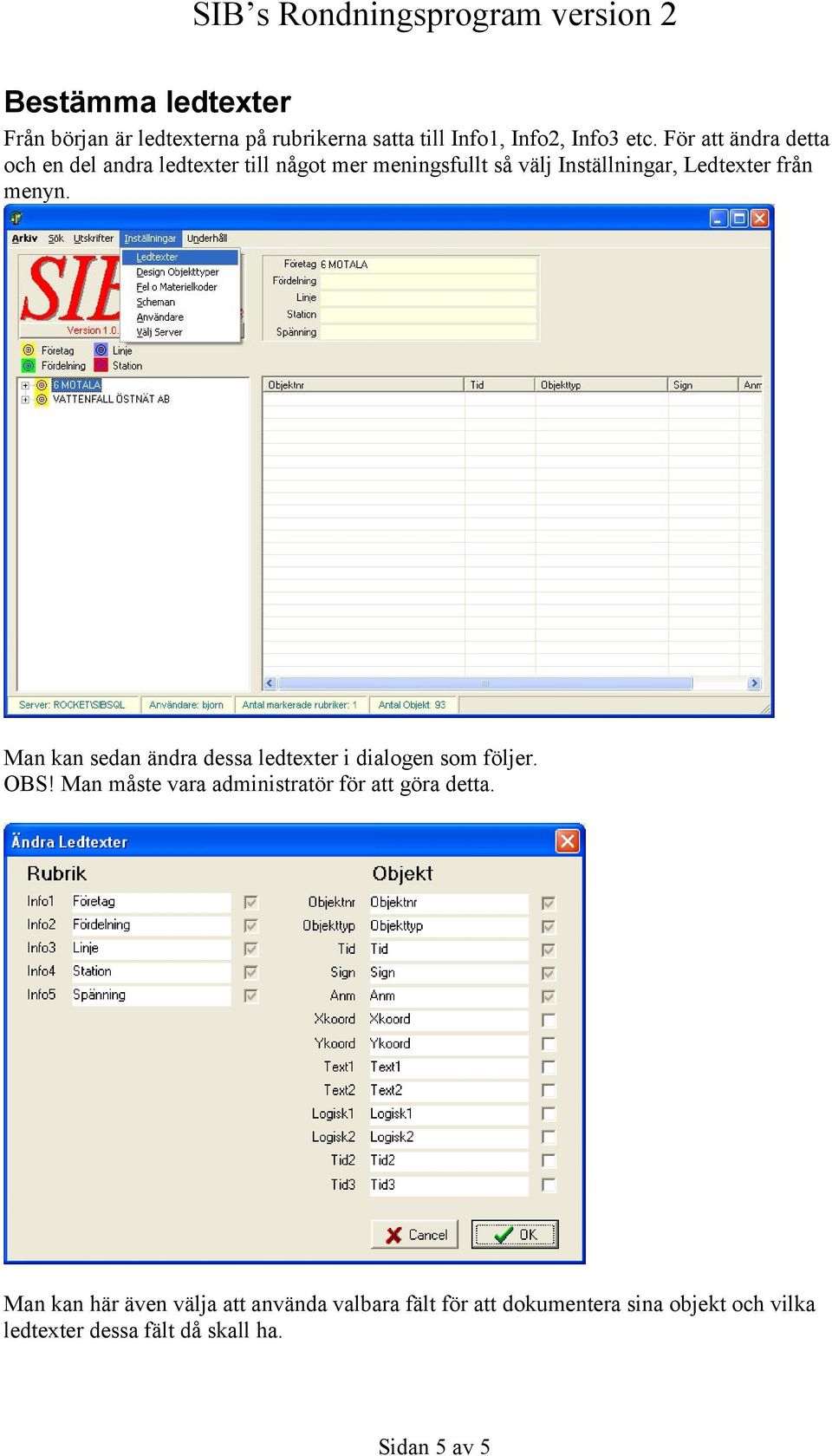Expand the VATTENFALL ÖSTNÄT AB tree node
This screenshot has height=1456, width=832.
pos(25,400)
